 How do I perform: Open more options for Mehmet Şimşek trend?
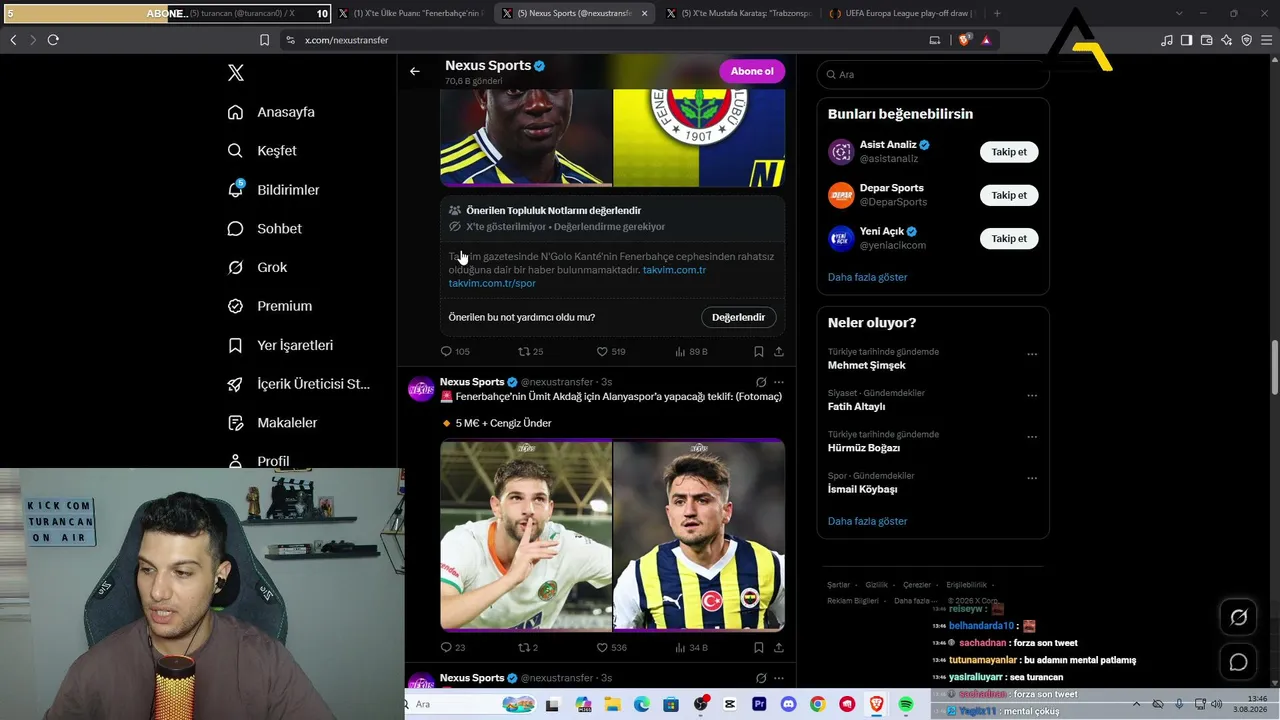[x=1032, y=354]
